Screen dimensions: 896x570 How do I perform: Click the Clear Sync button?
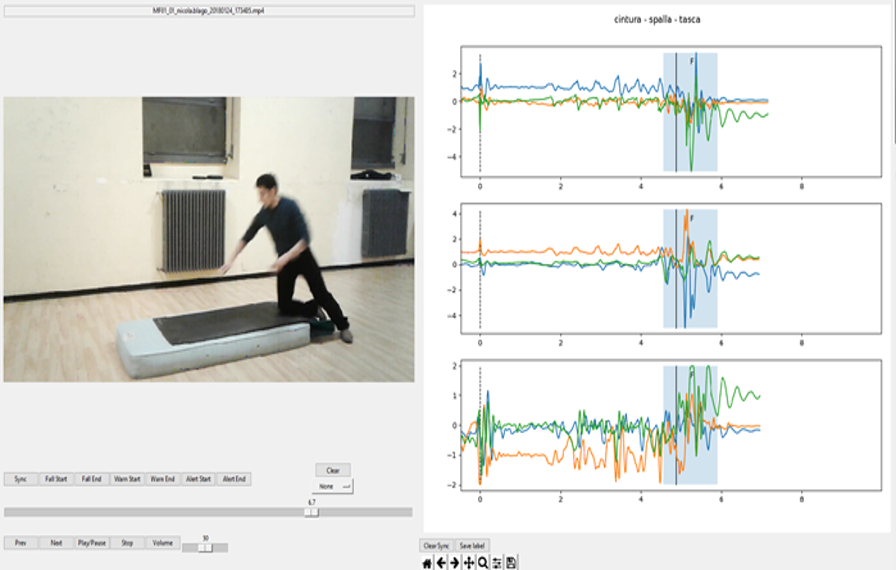(437, 546)
